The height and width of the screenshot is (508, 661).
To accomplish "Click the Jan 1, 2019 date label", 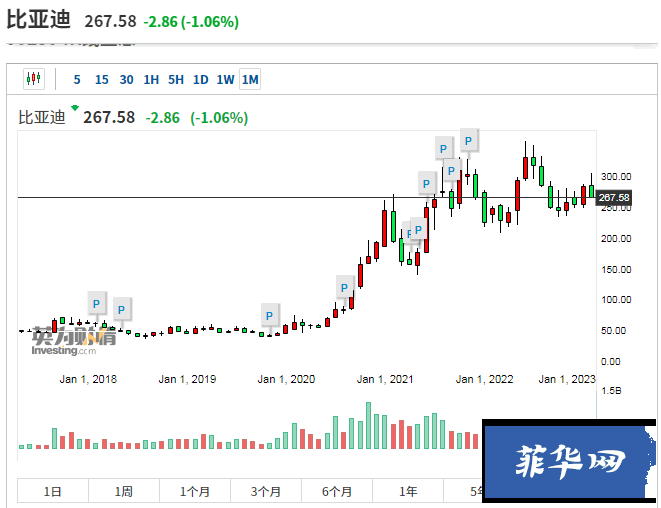I will [187, 379].
